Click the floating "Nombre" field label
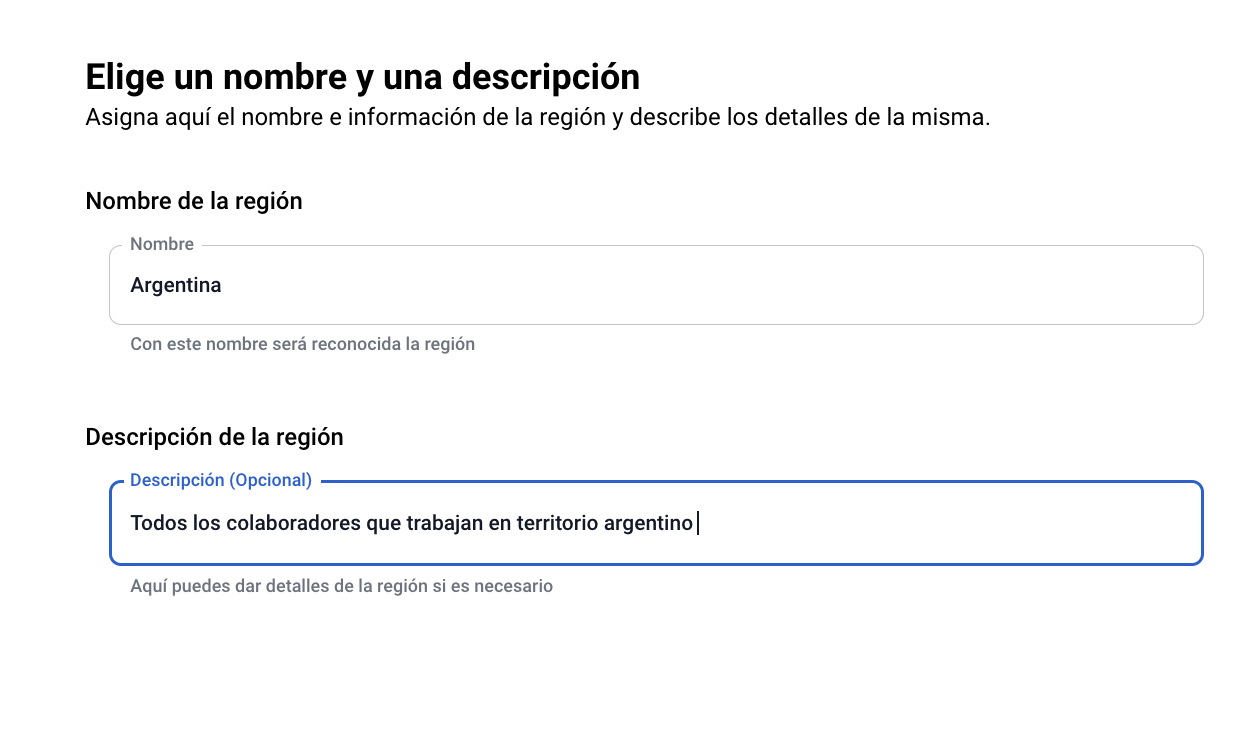The image size is (1252, 748). pos(162,244)
